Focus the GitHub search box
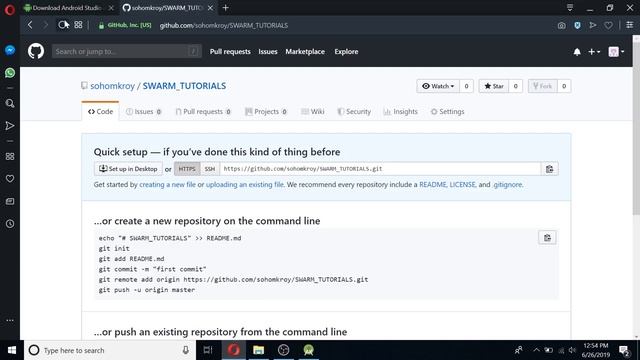640x360 pixels. 127,51
